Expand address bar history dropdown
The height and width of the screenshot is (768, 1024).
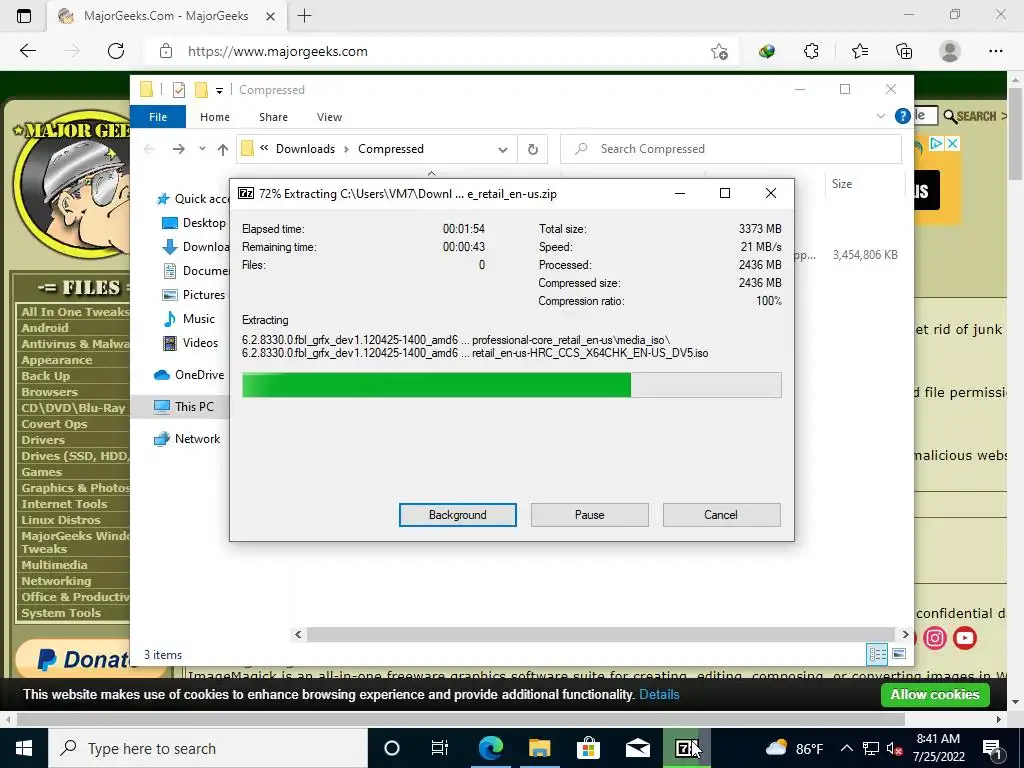point(503,150)
